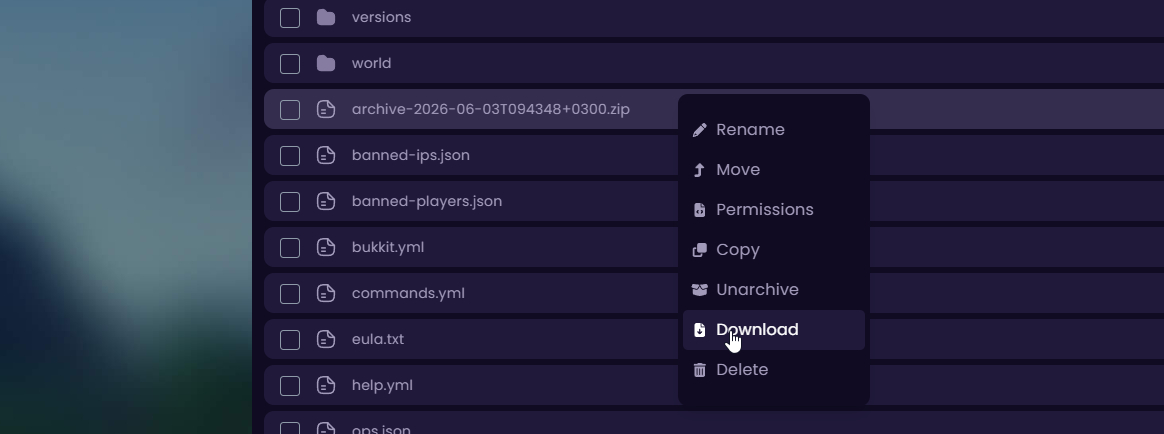The height and width of the screenshot is (434, 1164).
Task: Click the Download file icon
Action: [699, 330]
